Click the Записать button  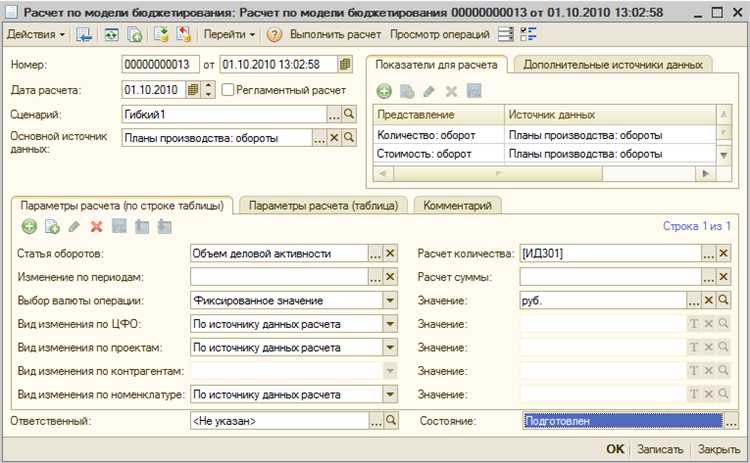[660, 449]
